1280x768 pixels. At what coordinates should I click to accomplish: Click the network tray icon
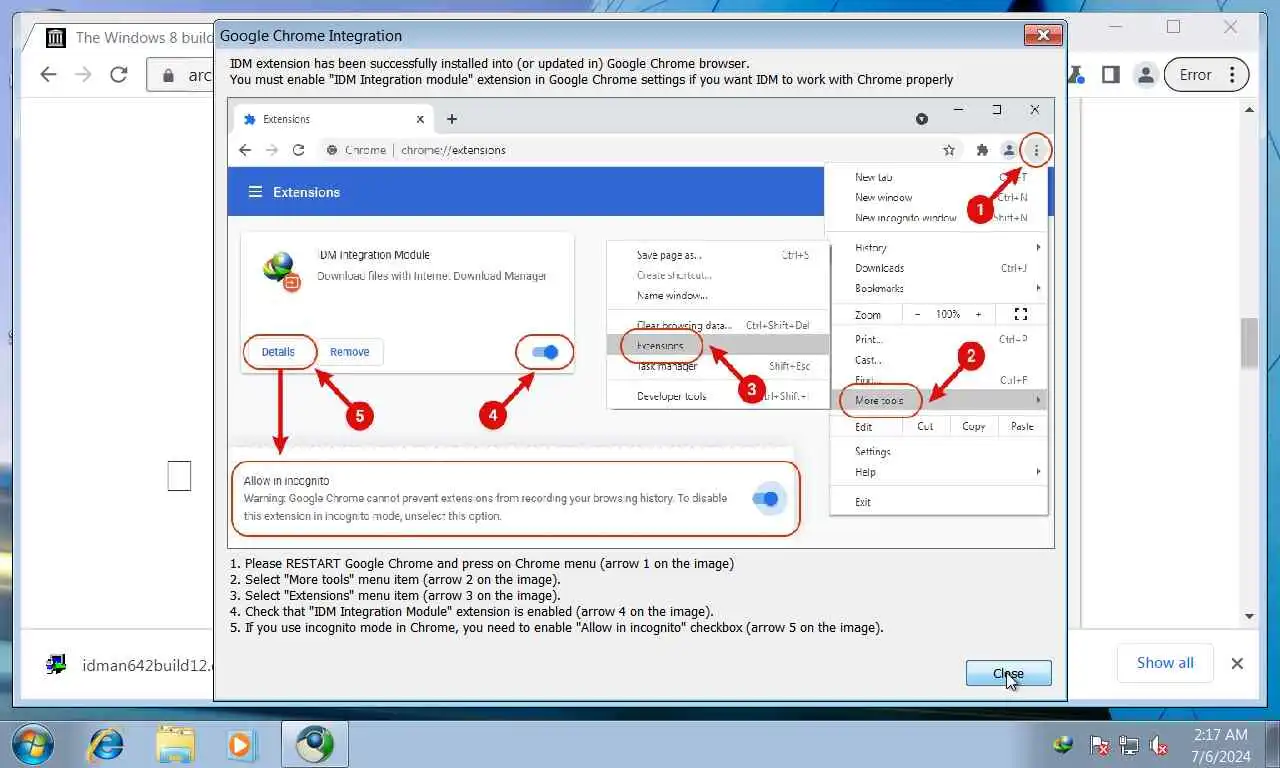(1129, 745)
